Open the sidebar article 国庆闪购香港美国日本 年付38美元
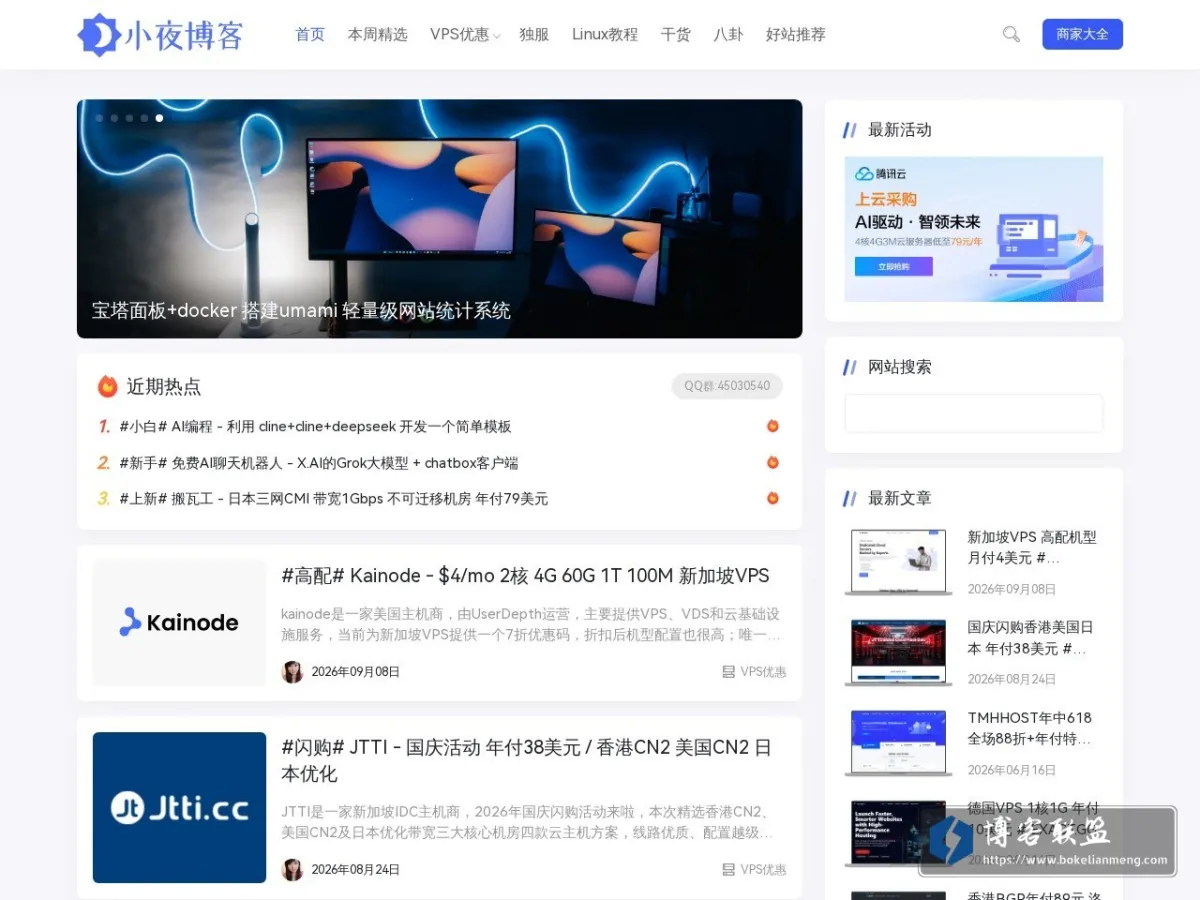This screenshot has height=900, width=1200. (x=1031, y=637)
